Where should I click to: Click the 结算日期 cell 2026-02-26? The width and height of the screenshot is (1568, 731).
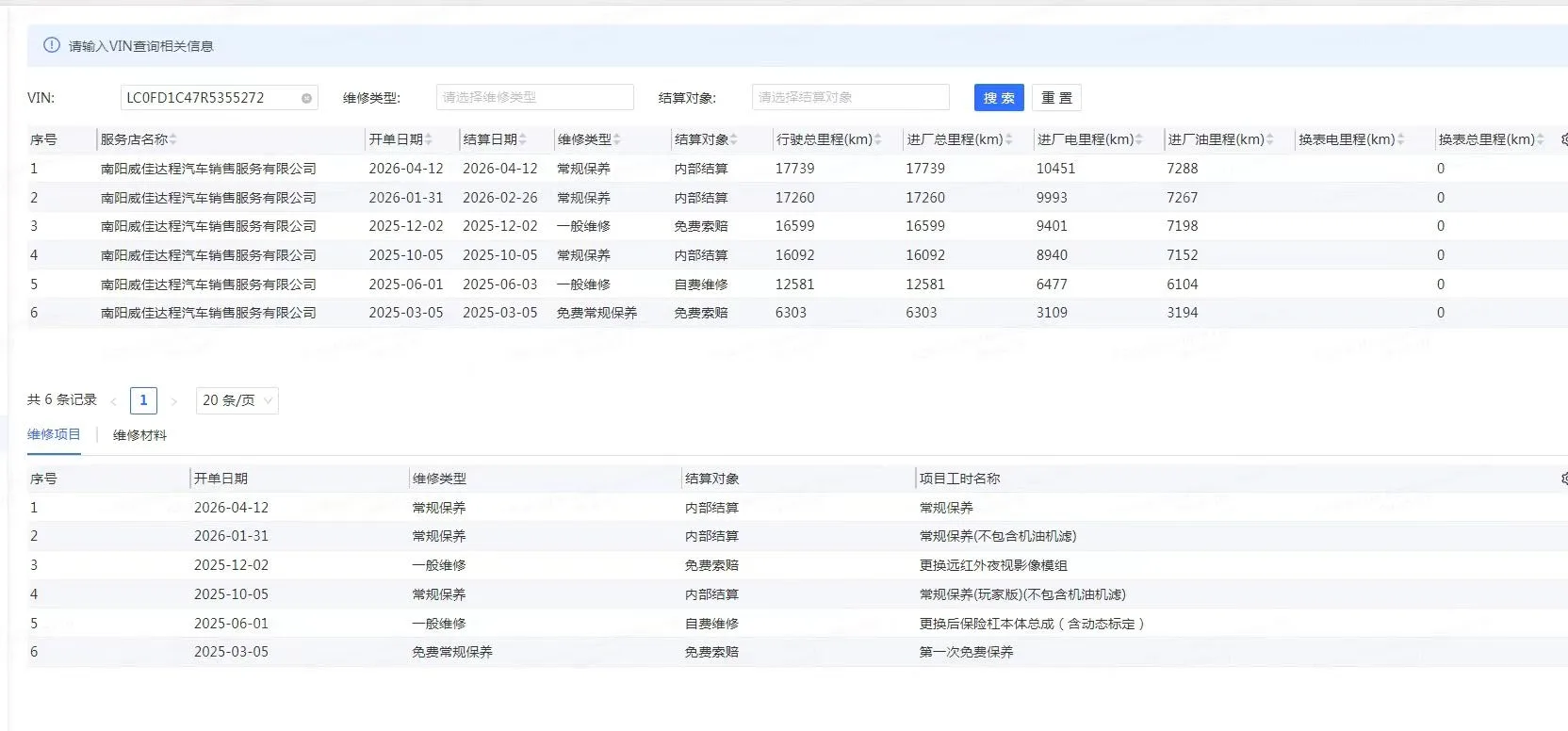pyautogui.click(x=499, y=198)
